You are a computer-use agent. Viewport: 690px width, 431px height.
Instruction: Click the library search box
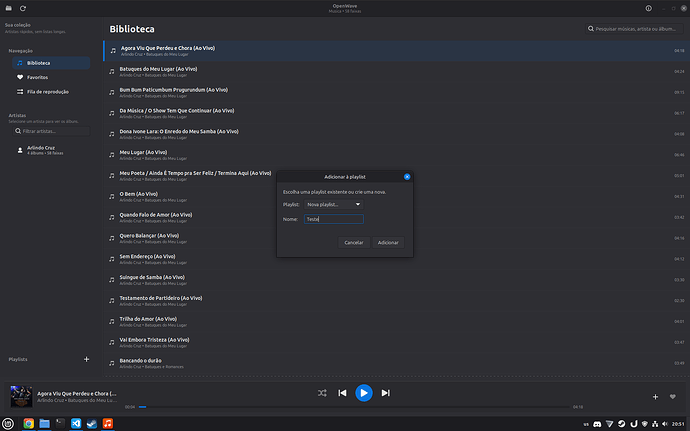pos(634,29)
